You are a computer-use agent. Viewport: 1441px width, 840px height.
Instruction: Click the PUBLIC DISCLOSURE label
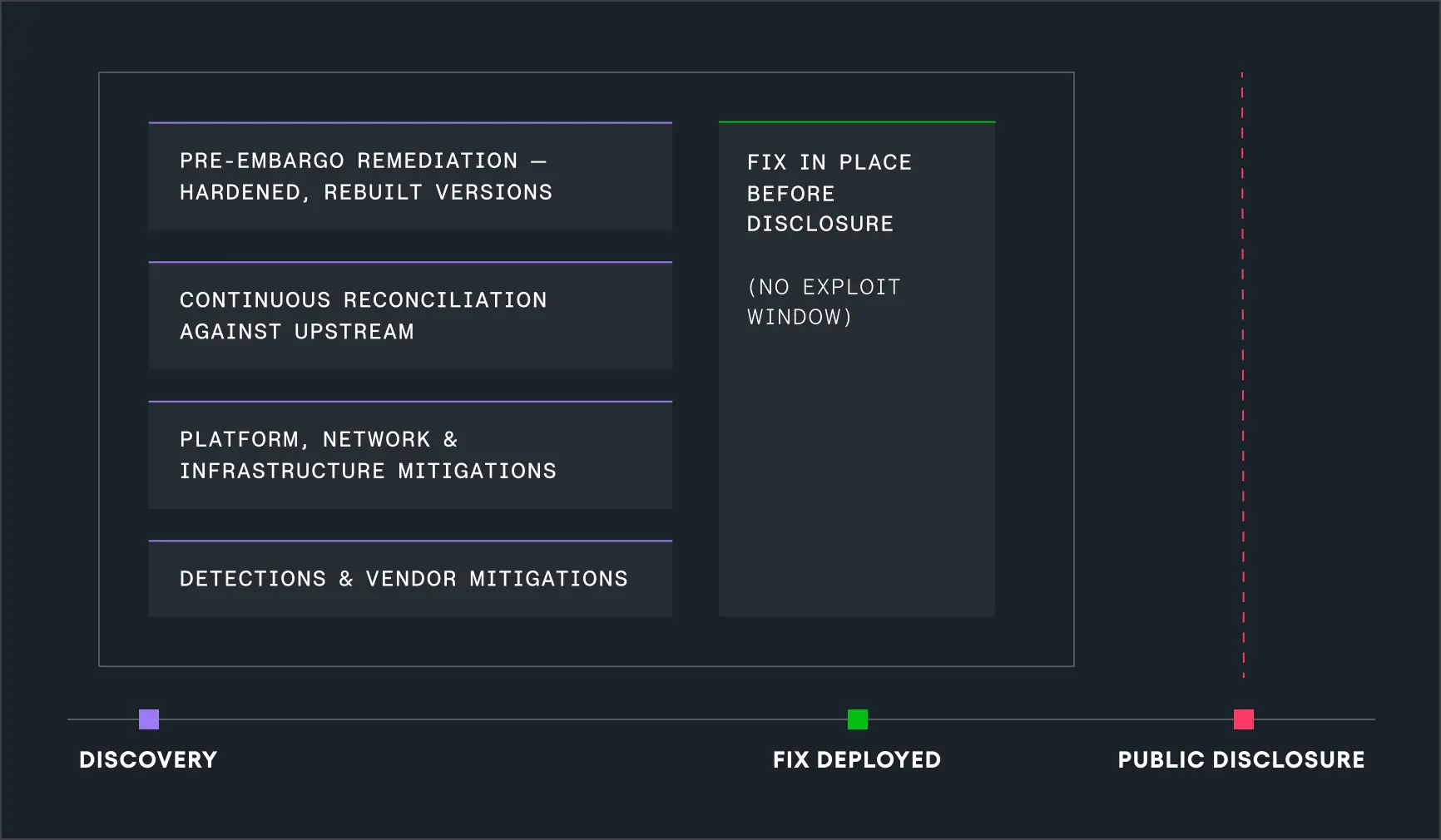1241,759
